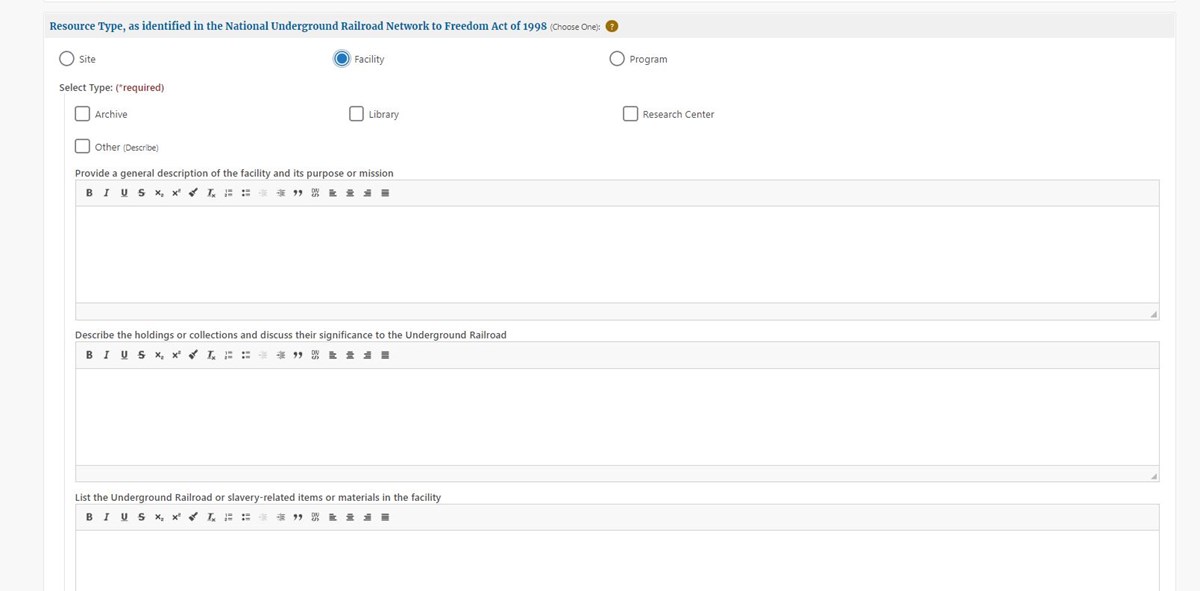
Task: Apply superscript in the facility description toolbar
Action: (x=176, y=193)
